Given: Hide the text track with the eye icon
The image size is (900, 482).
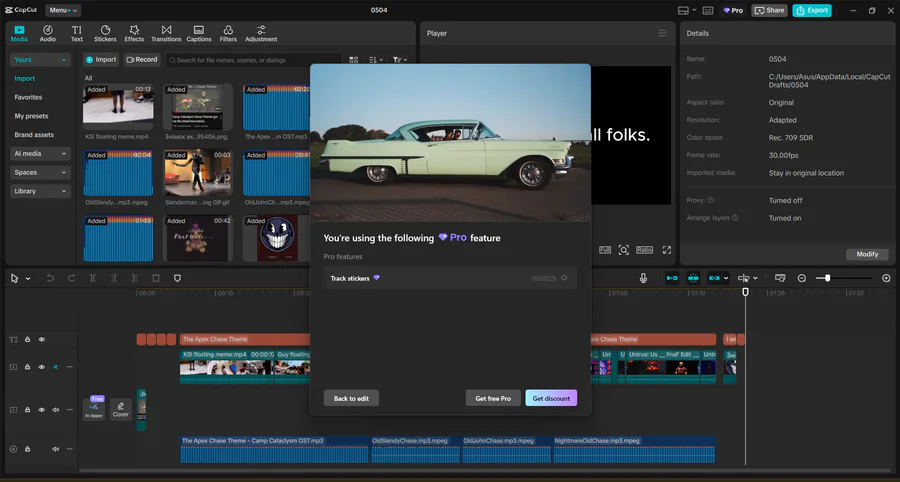Looking at the screenshot, I should point(41,339).
